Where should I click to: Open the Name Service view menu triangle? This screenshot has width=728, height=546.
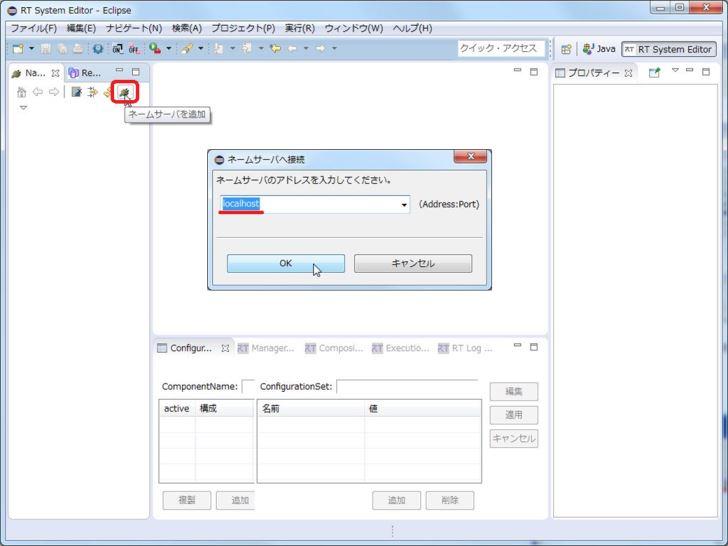[23, 108]
